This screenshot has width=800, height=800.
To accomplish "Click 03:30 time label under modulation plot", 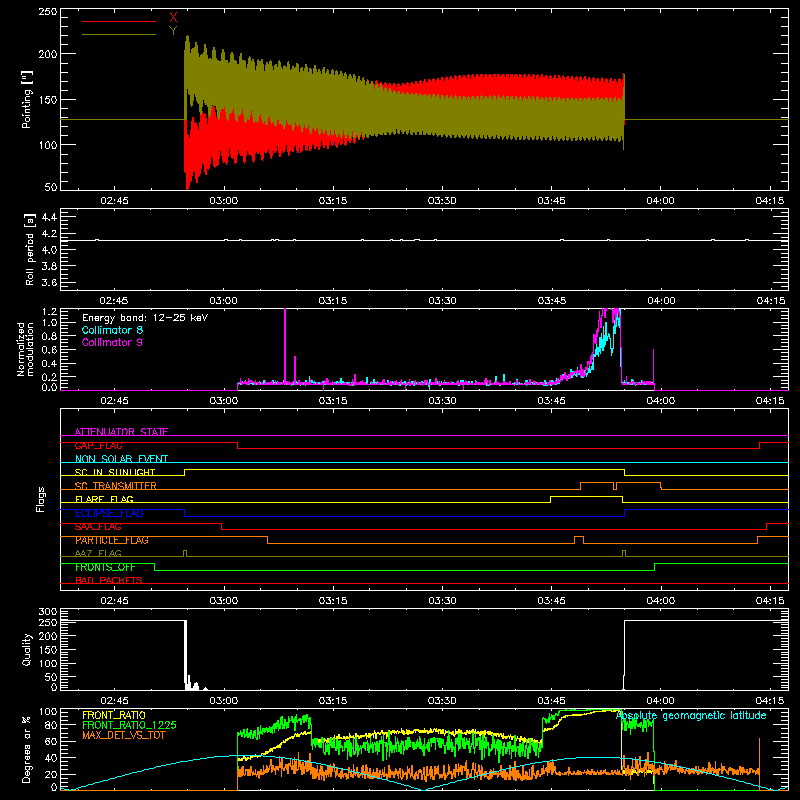I will [x=442, y=401].
